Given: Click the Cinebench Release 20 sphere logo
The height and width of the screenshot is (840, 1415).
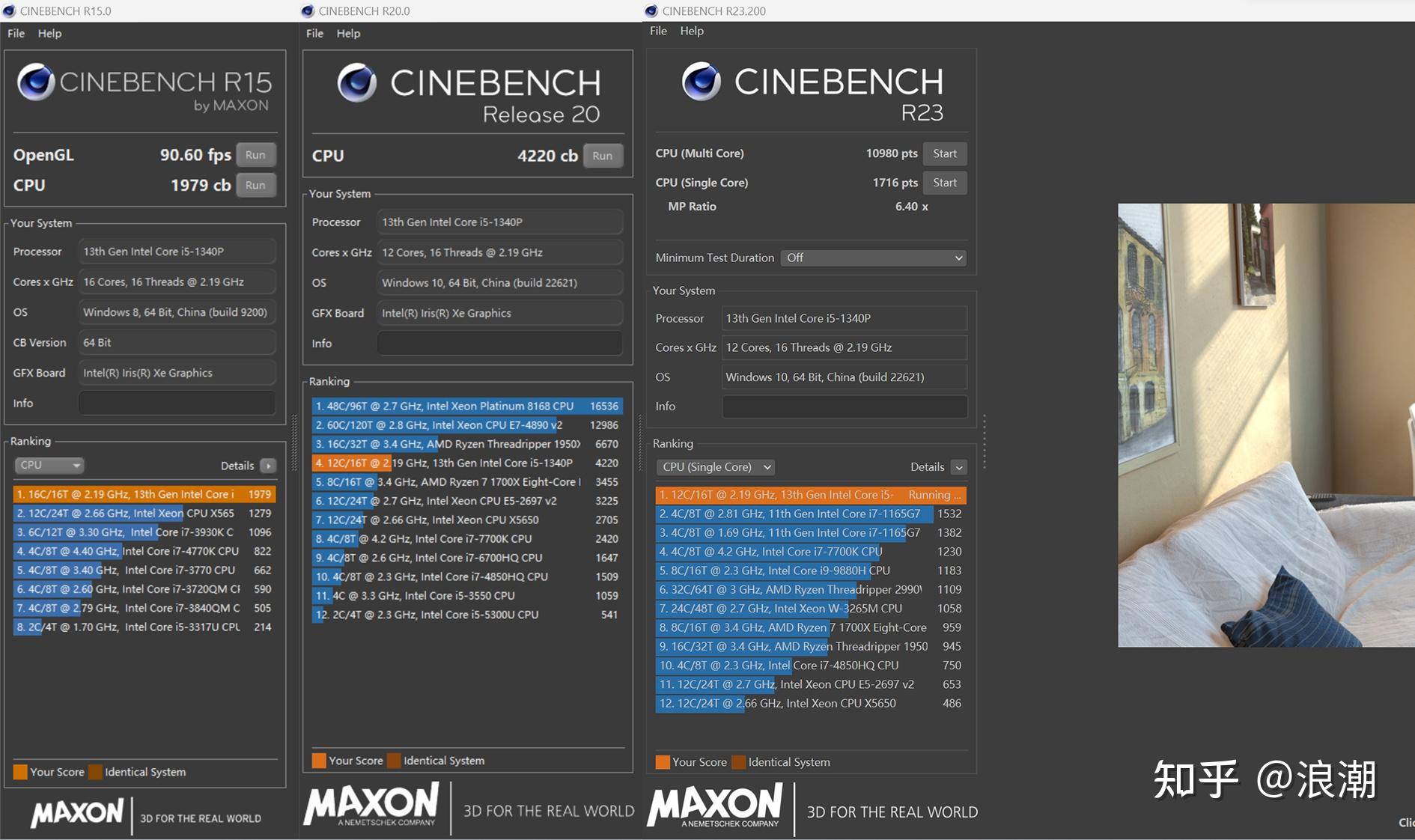Looking at the screenshot, I should tap(356, 82).
